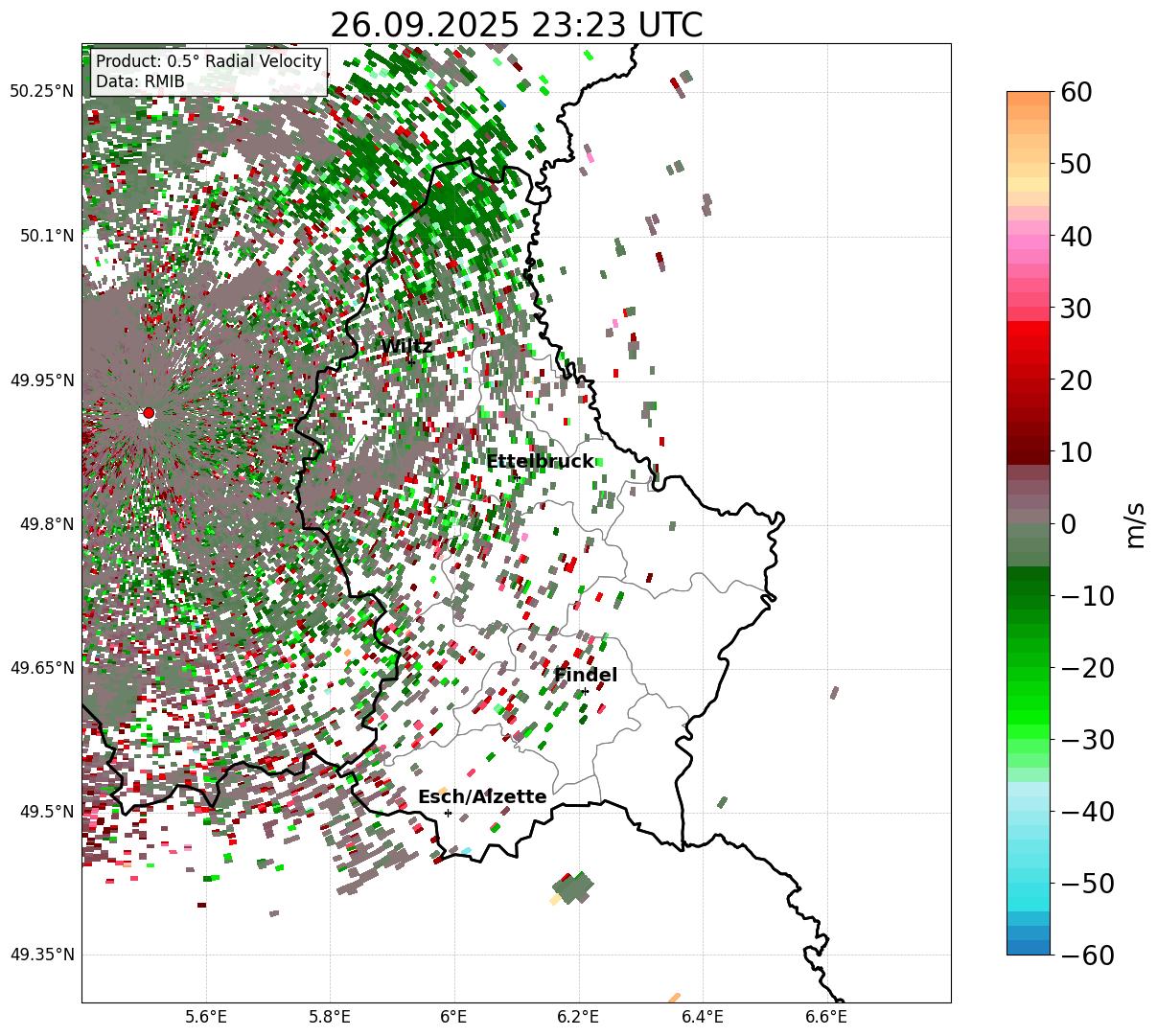Click the colorbar label 40
This screenshot has height=1036, width=1157.
point(1076,236)
